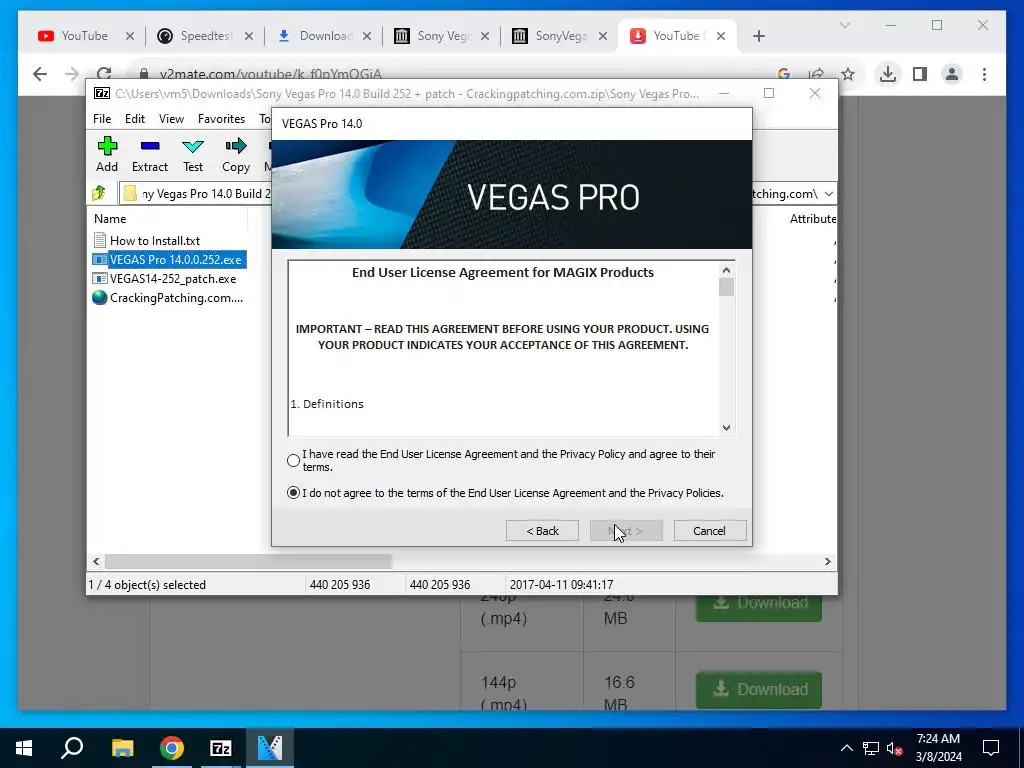Screen dimensions: 1024x768
Task: Go up one folder level in 7-Zip
Action: point(99,193)
